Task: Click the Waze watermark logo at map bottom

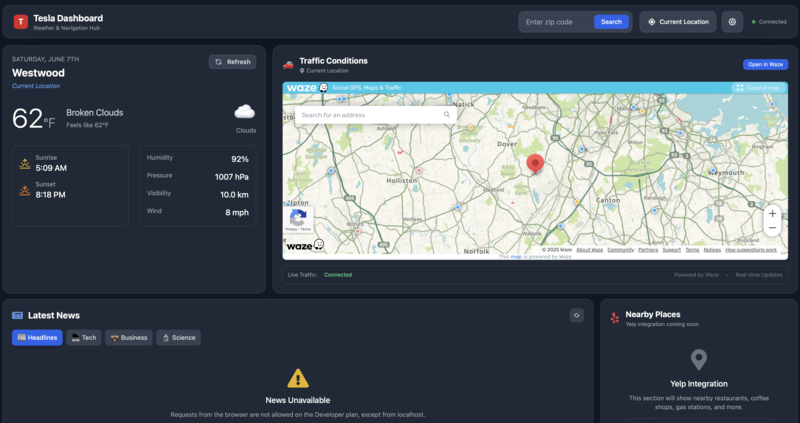Action: 305,245
